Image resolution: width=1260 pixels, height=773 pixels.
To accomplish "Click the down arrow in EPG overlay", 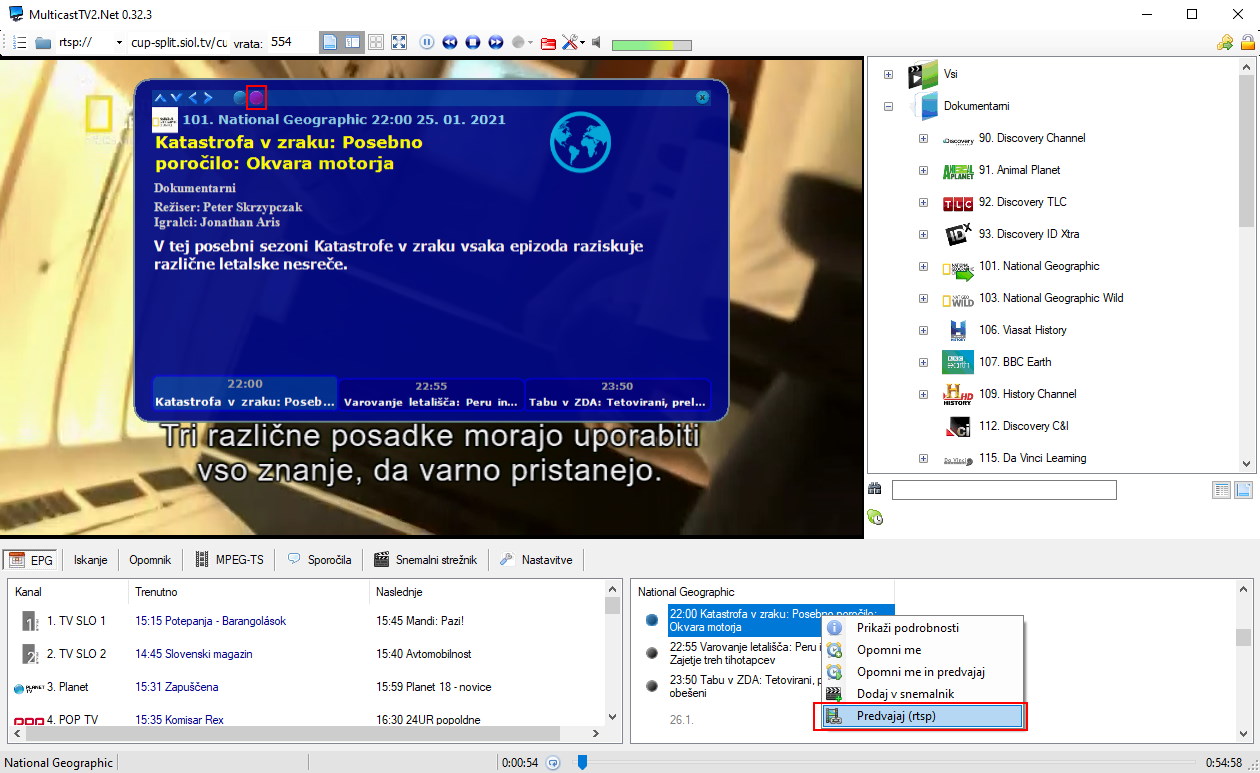I will 175,97.
